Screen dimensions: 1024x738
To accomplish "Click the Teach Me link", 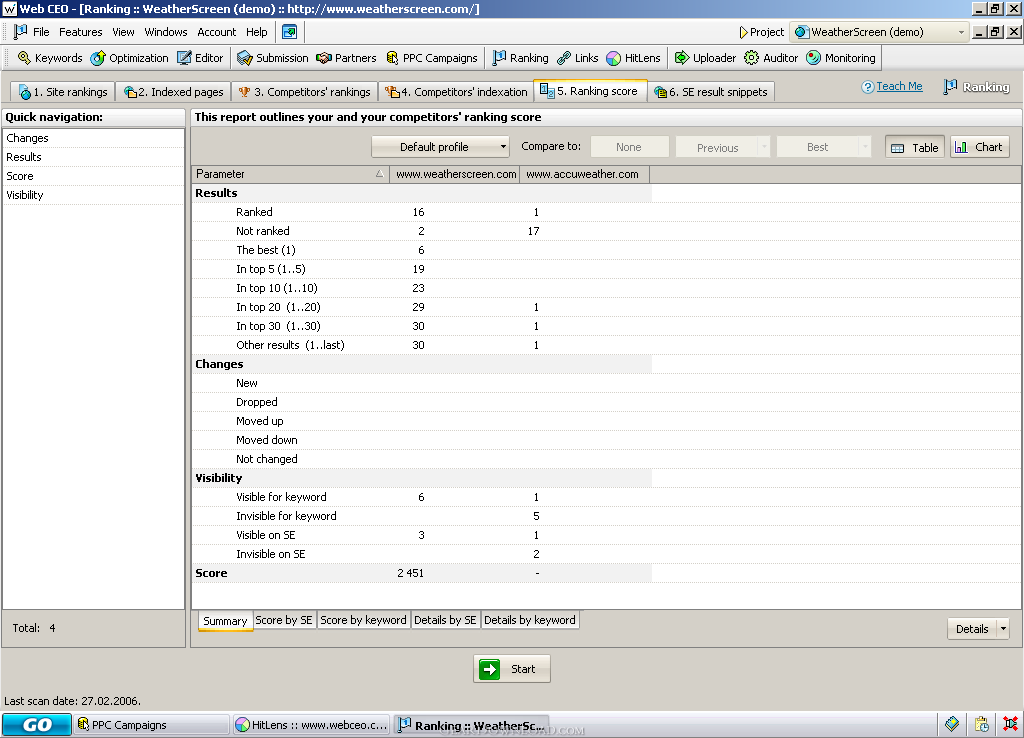I will (x=899, y=86).
